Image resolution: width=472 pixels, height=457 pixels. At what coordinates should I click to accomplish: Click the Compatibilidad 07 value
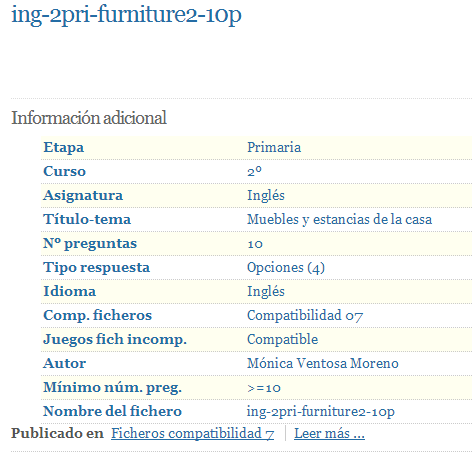pos(305,315)
